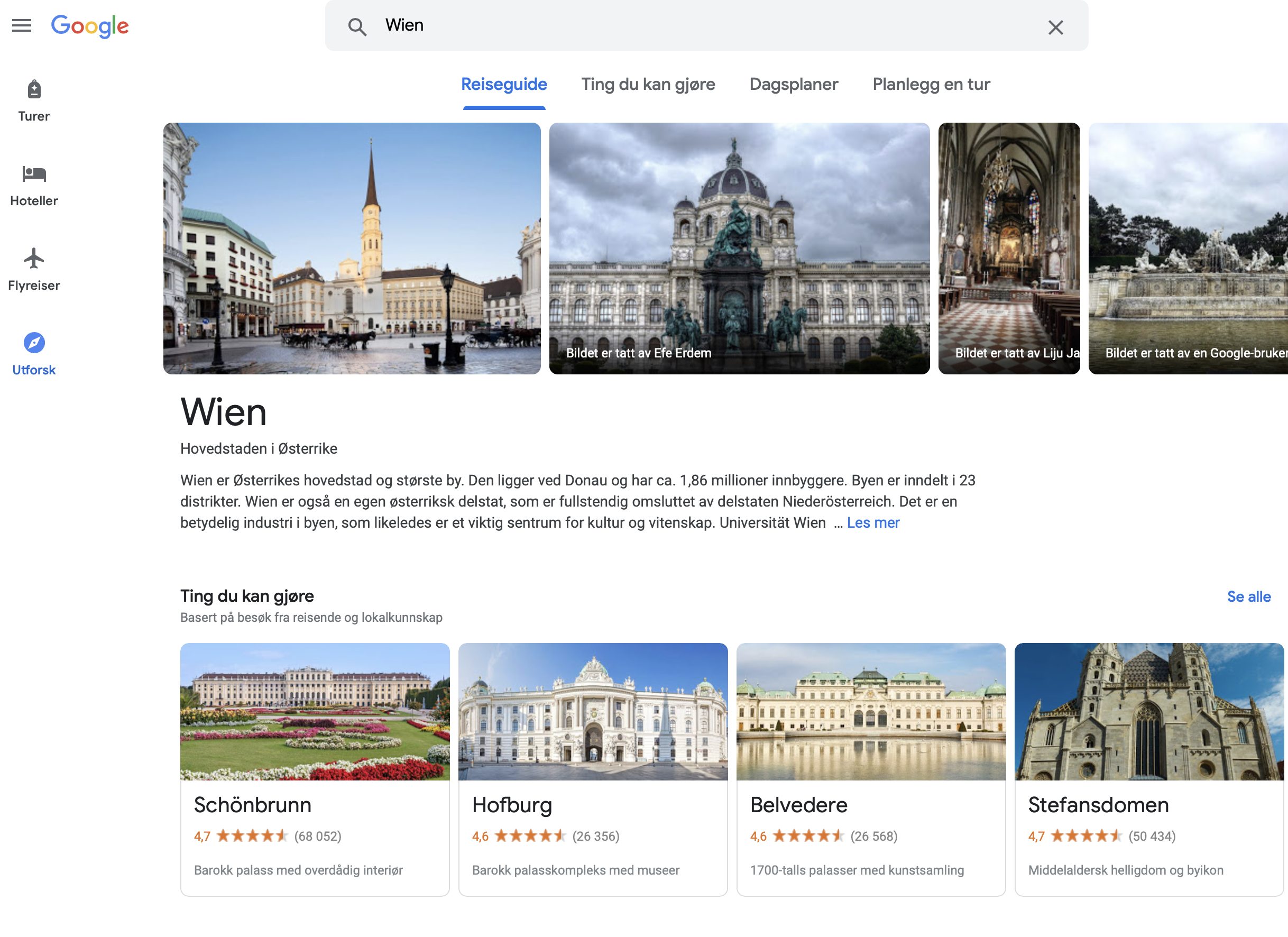The image size is (1288, 937).
Task: Select the Planlegg en tur tab
Action: [931, 84]
